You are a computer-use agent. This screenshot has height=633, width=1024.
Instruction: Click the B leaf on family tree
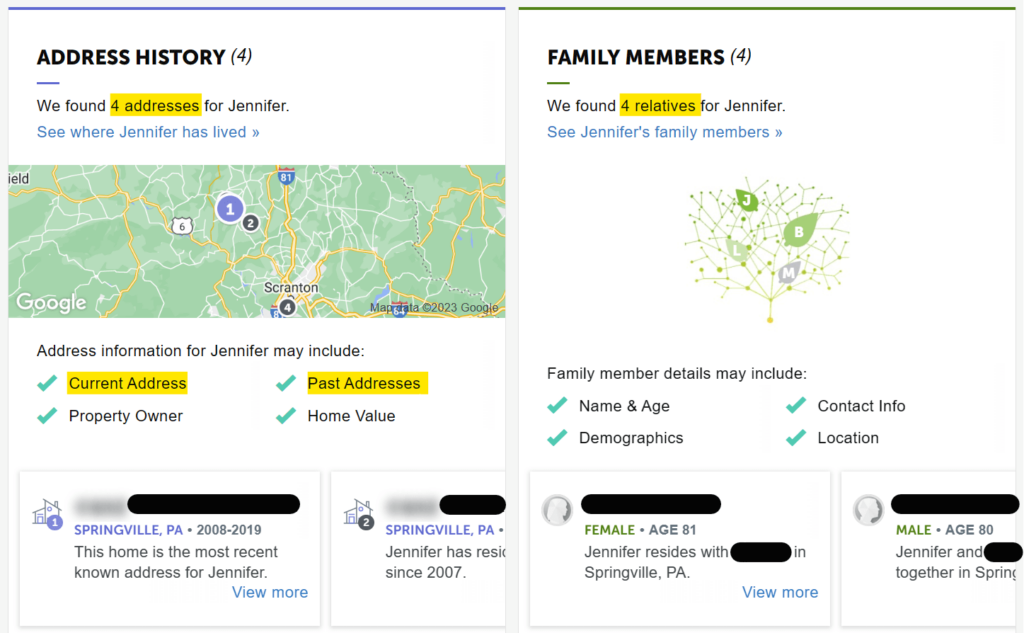[x=798, y=233]
